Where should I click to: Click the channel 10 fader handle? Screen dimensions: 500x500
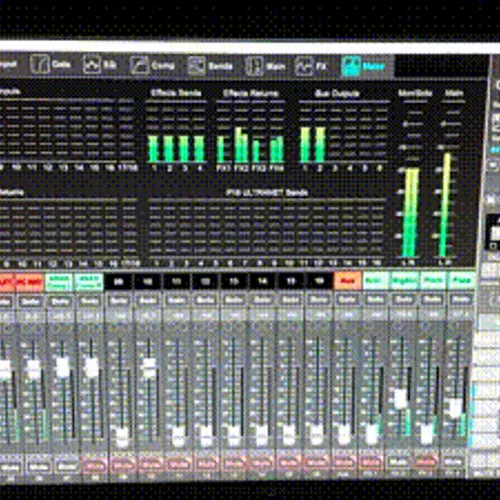click(149, 368)
